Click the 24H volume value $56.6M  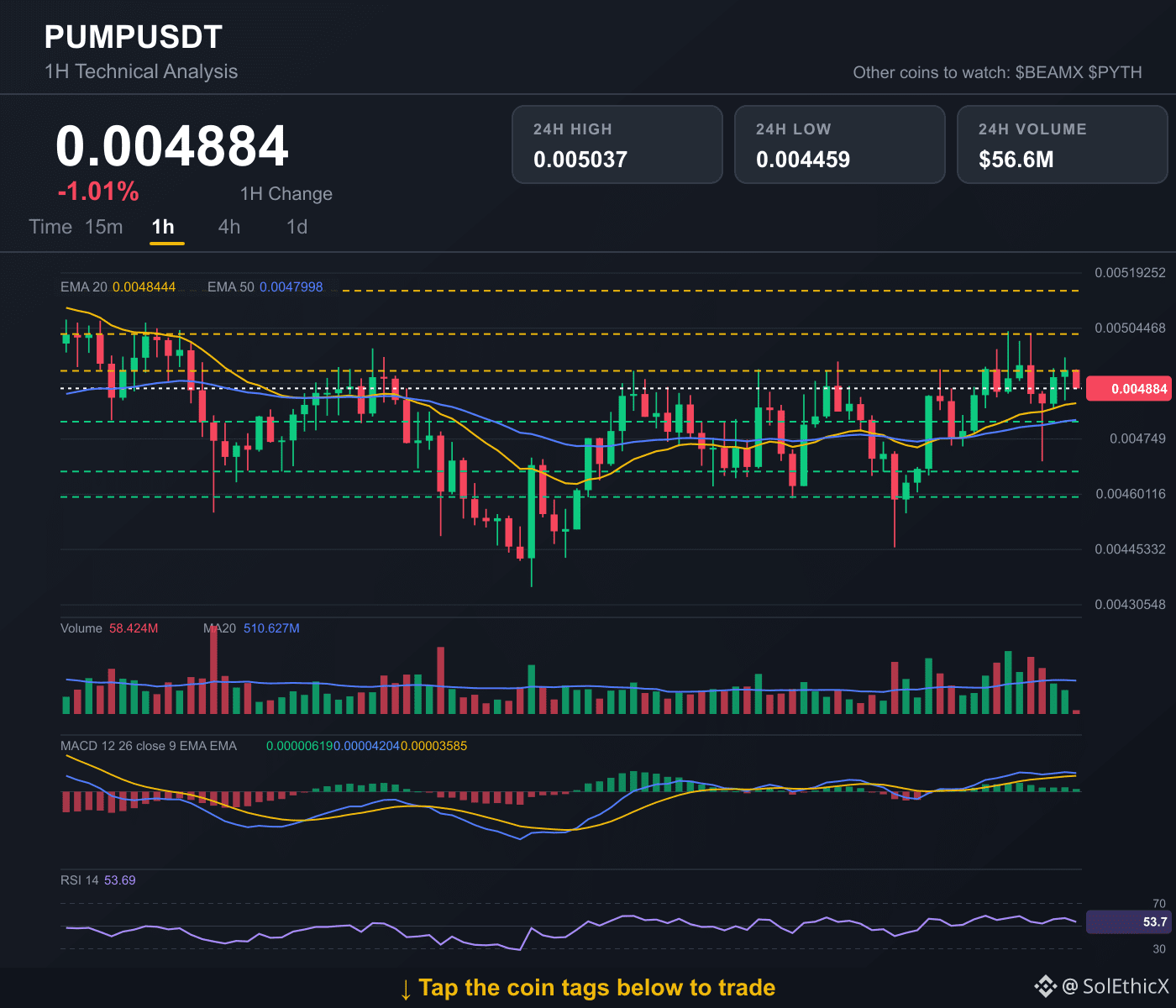(1016, 160)
